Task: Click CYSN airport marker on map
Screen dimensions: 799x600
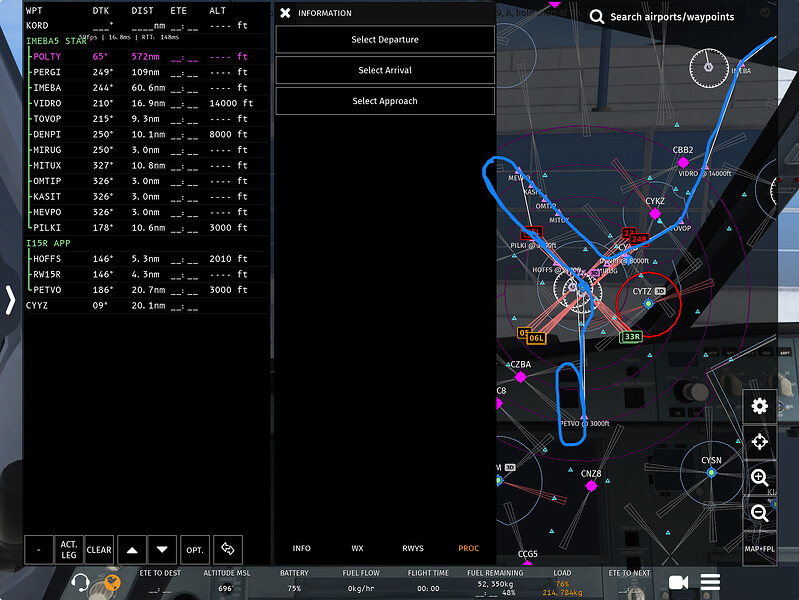Action: tap(711, 473)
